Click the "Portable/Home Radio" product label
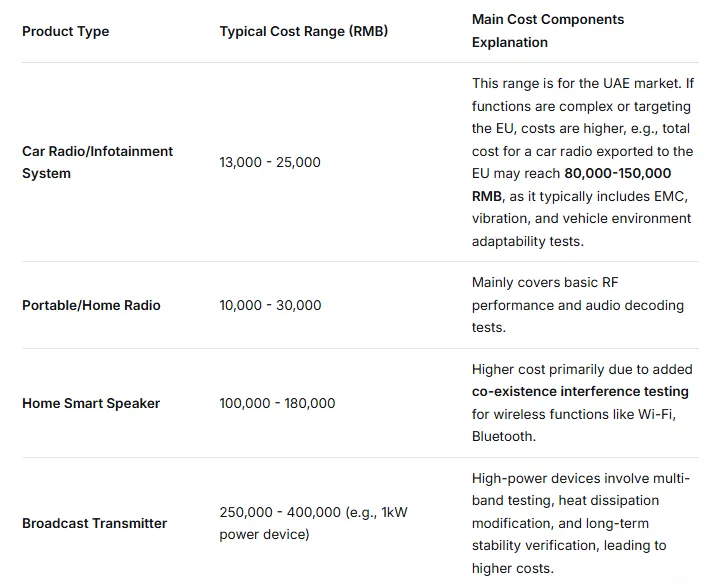721x583 pixels. (x=91, y=305)
